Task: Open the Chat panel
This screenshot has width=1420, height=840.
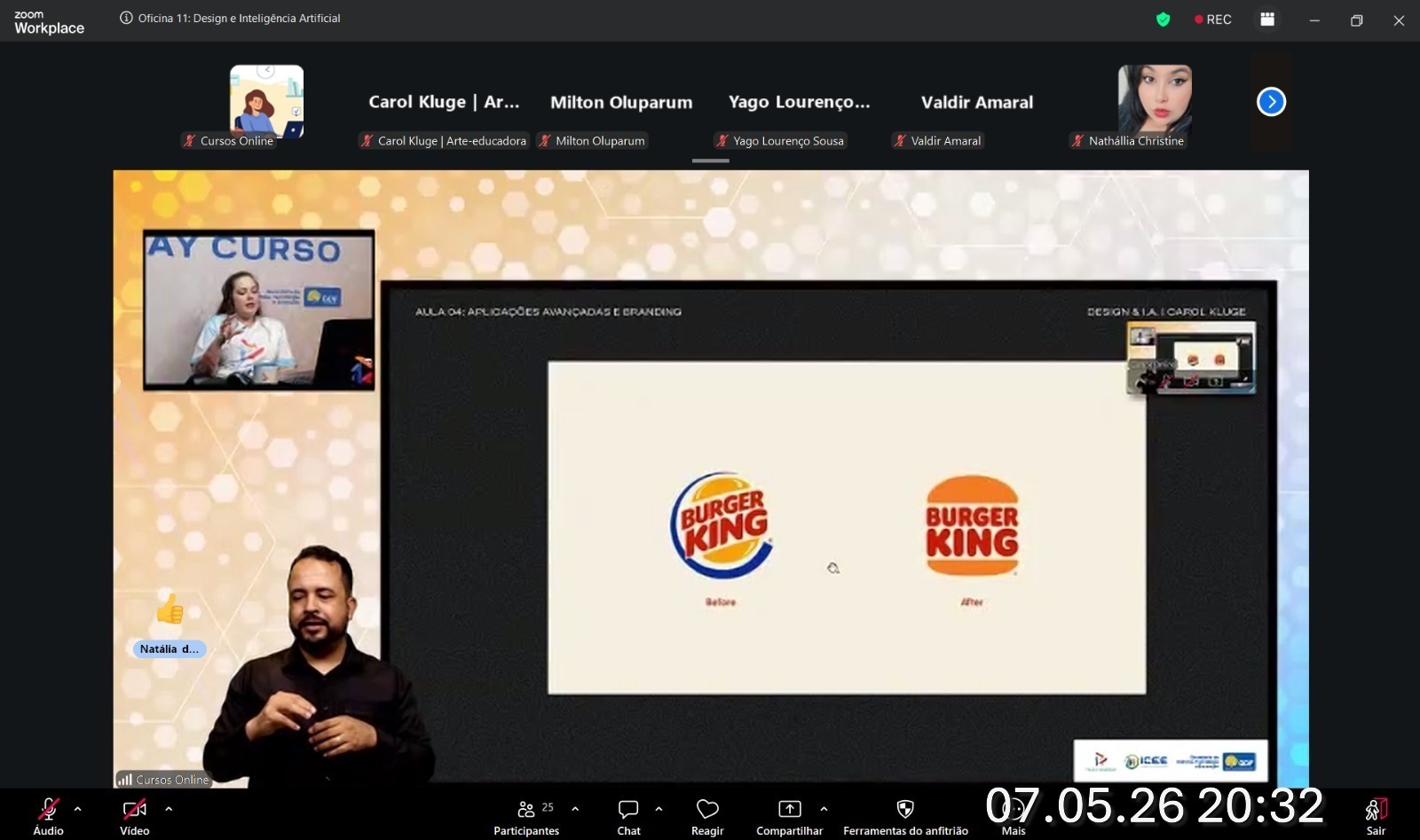Action: [x=628, y=816]
